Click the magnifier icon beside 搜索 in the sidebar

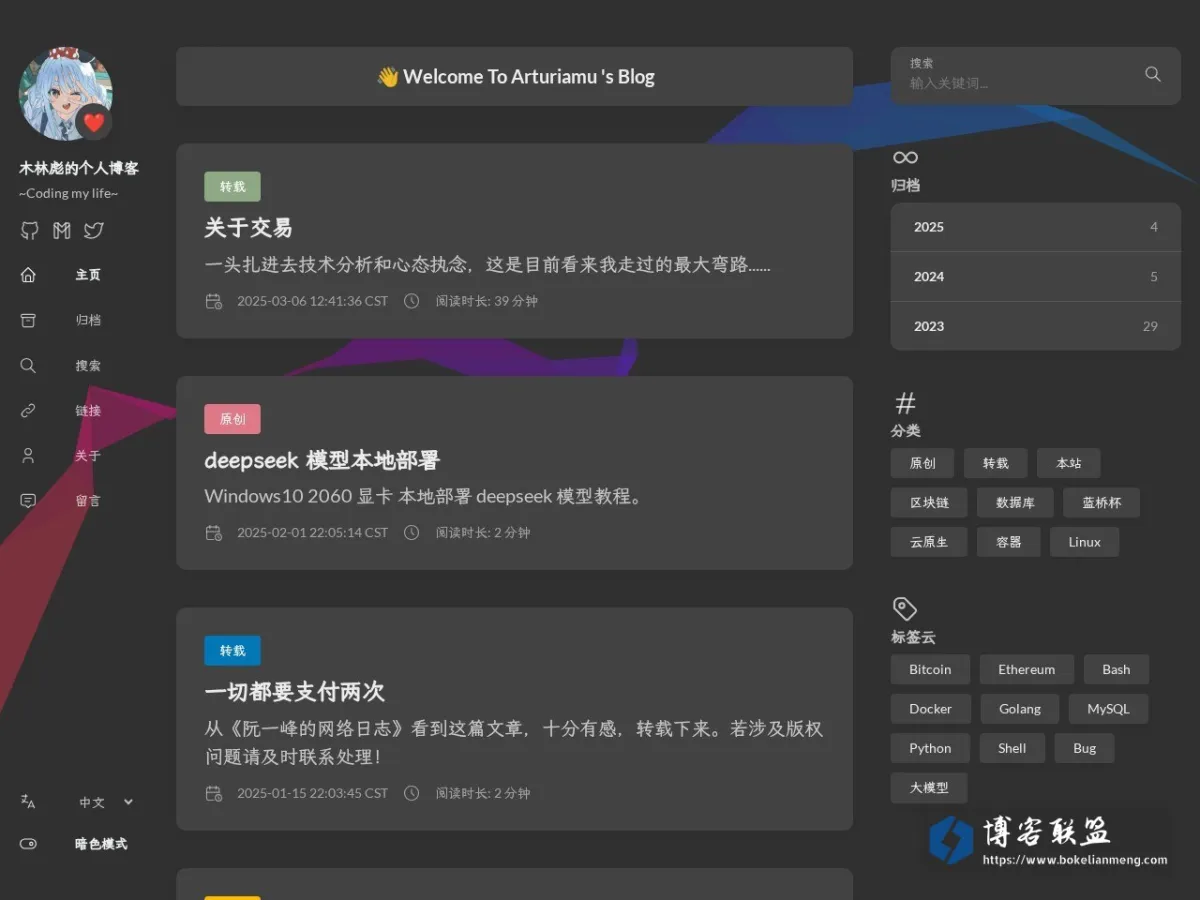click(x=28, y=365)
